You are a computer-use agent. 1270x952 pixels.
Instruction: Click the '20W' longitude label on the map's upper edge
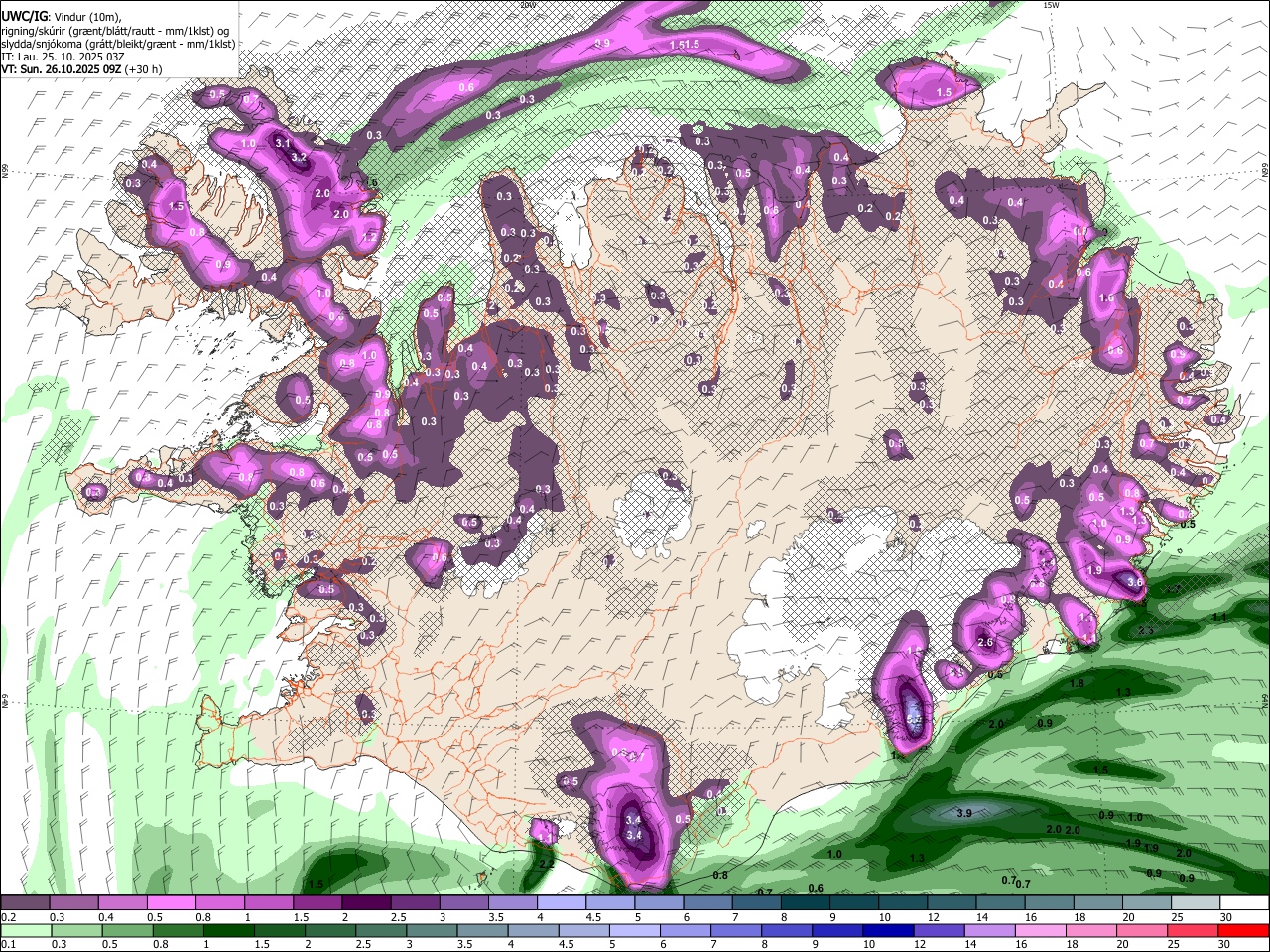(x=527, y=5)
